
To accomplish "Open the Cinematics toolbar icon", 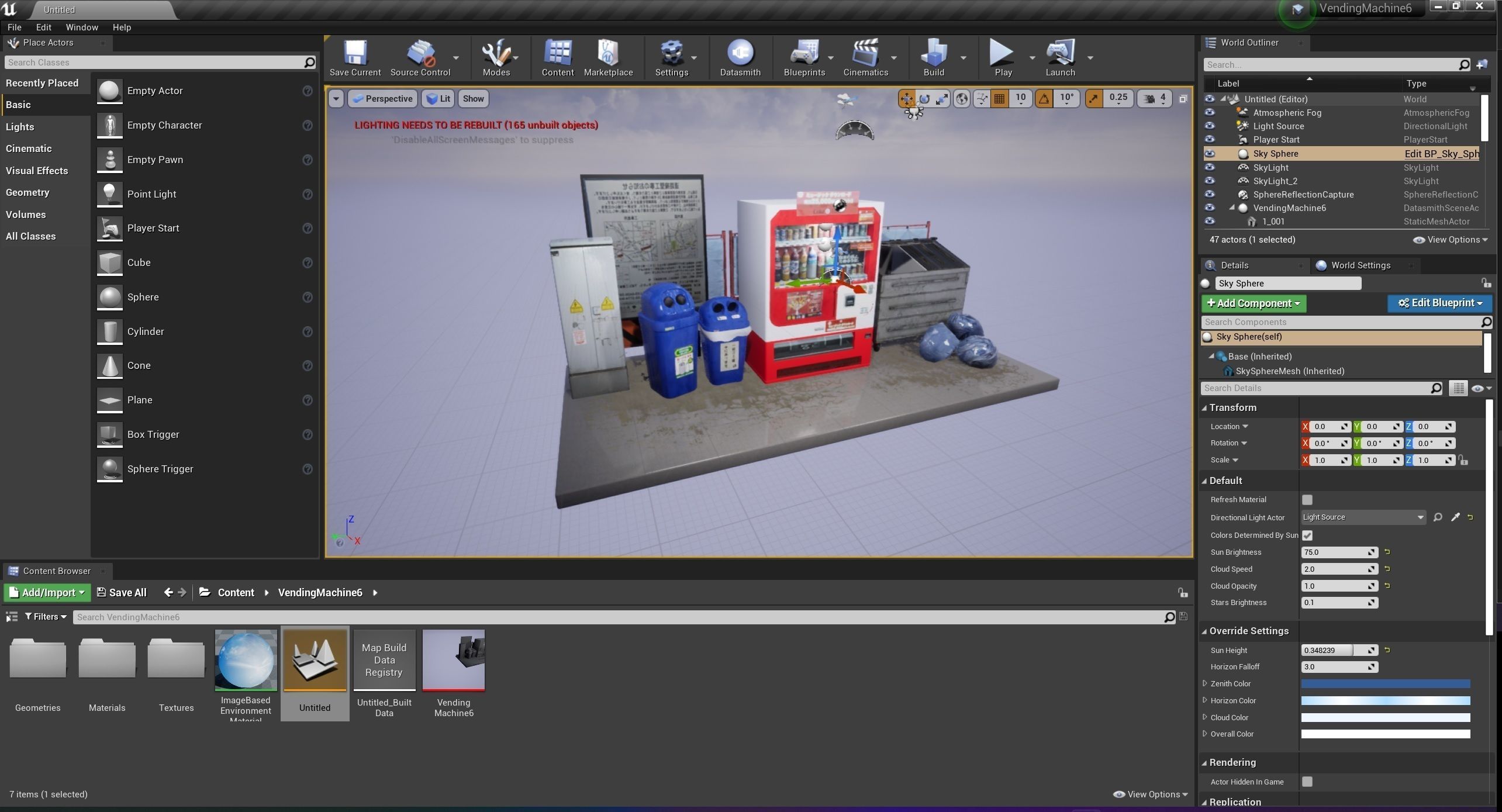I will pos(865,57).
